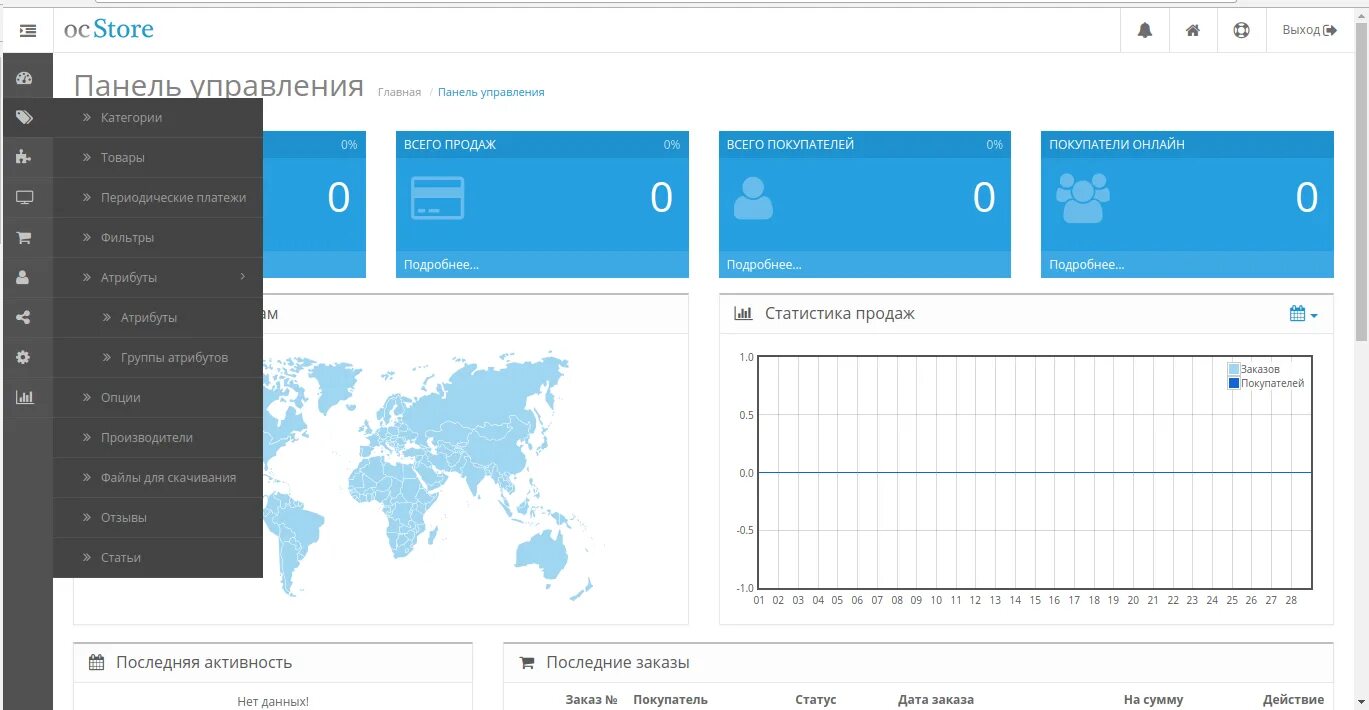Open Файлы для скачивания menu item

pos(158,477)
